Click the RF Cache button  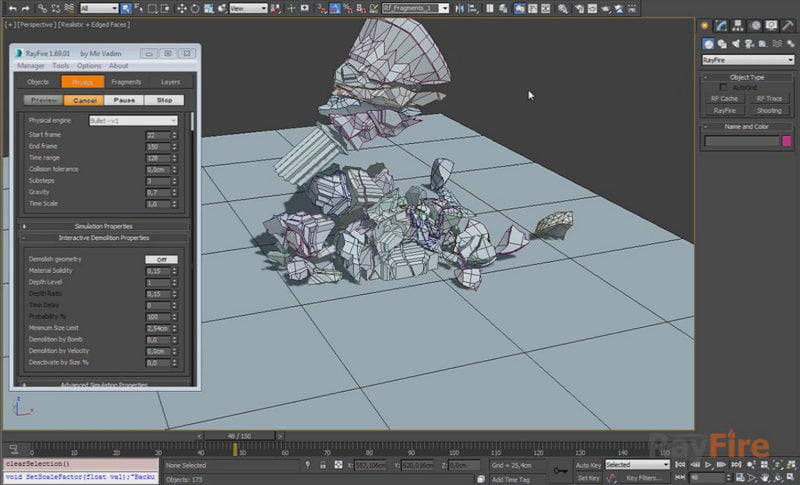pos(724,99)
